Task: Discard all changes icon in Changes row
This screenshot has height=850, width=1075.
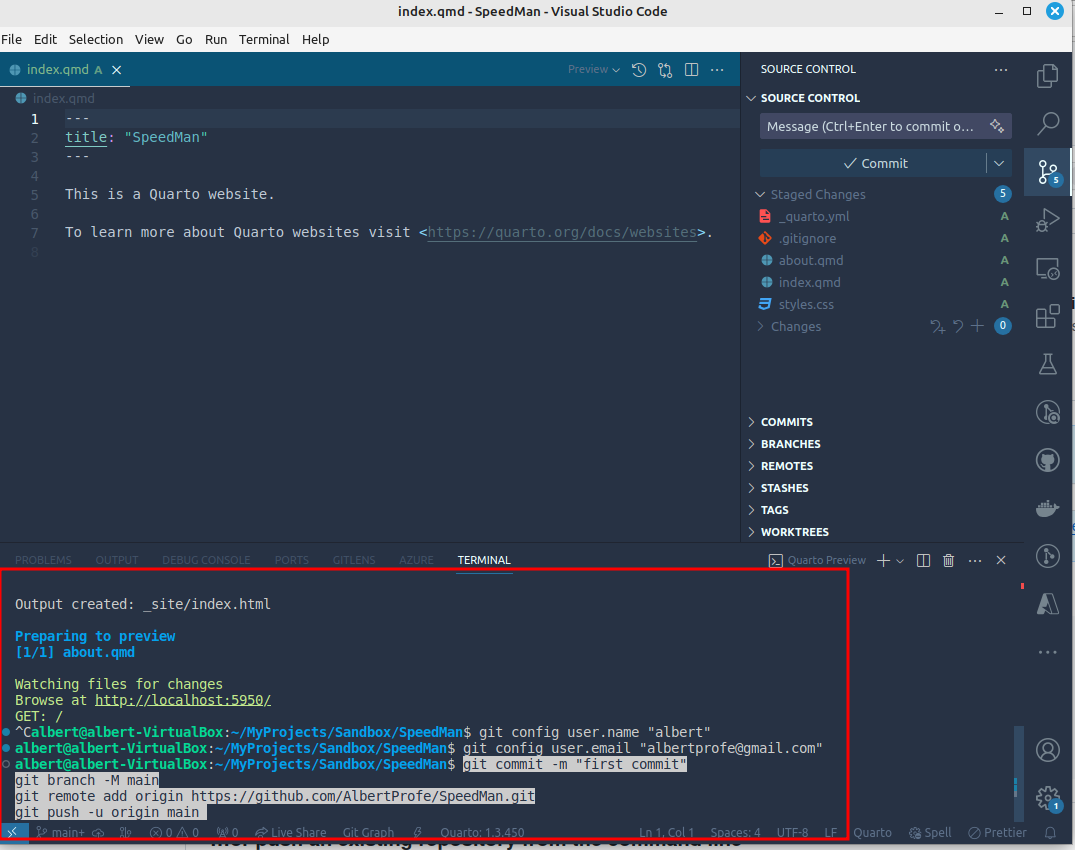Action: 958,326
